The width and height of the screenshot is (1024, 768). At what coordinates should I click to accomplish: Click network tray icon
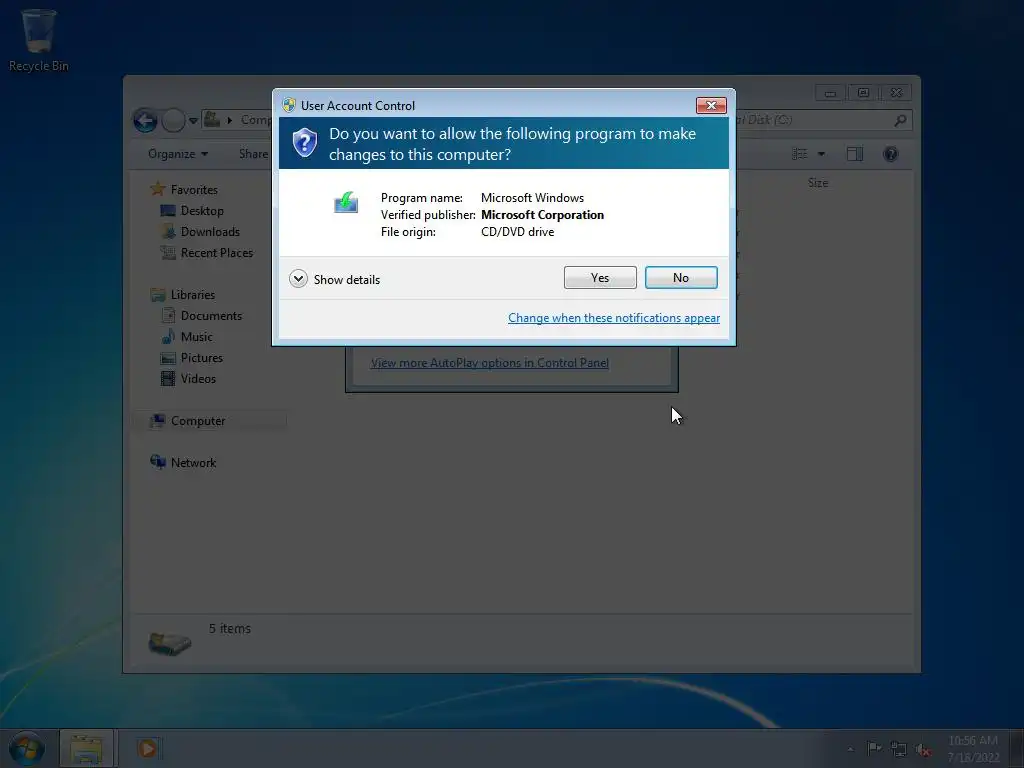point(899,749)
